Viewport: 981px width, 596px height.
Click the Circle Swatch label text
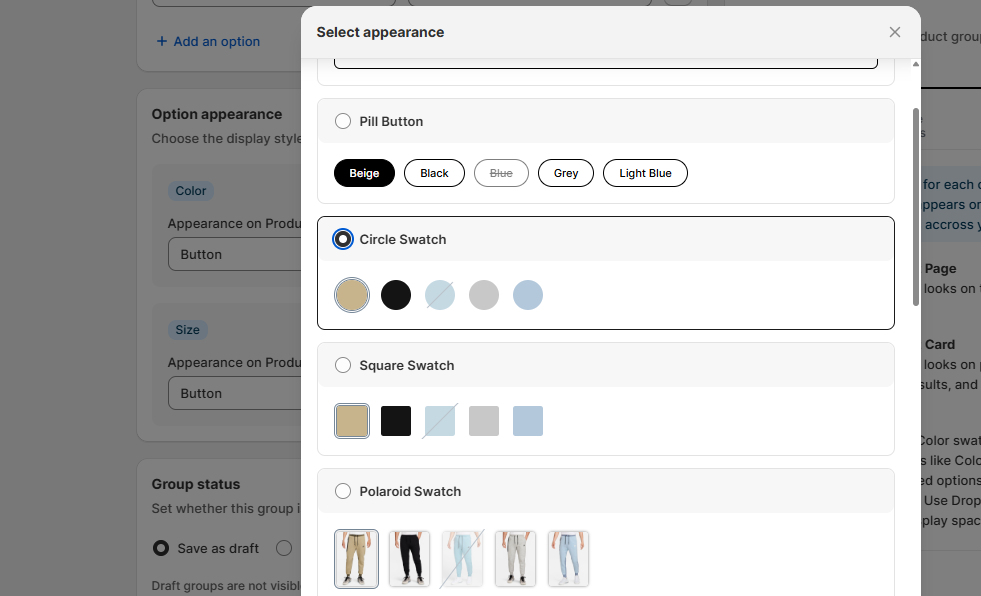tap(403, 240)
